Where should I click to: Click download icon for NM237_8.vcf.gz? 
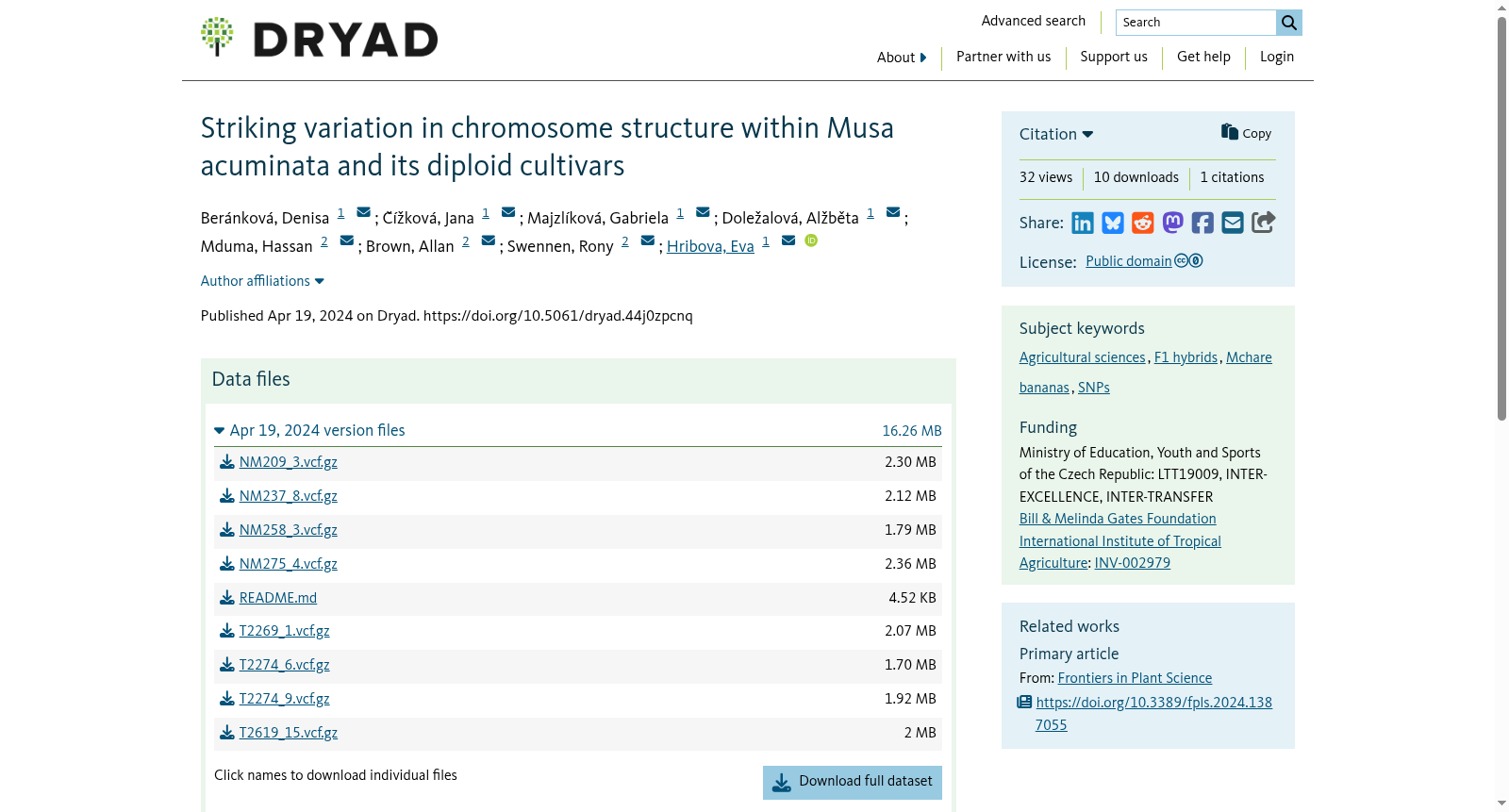click(227, 496)
